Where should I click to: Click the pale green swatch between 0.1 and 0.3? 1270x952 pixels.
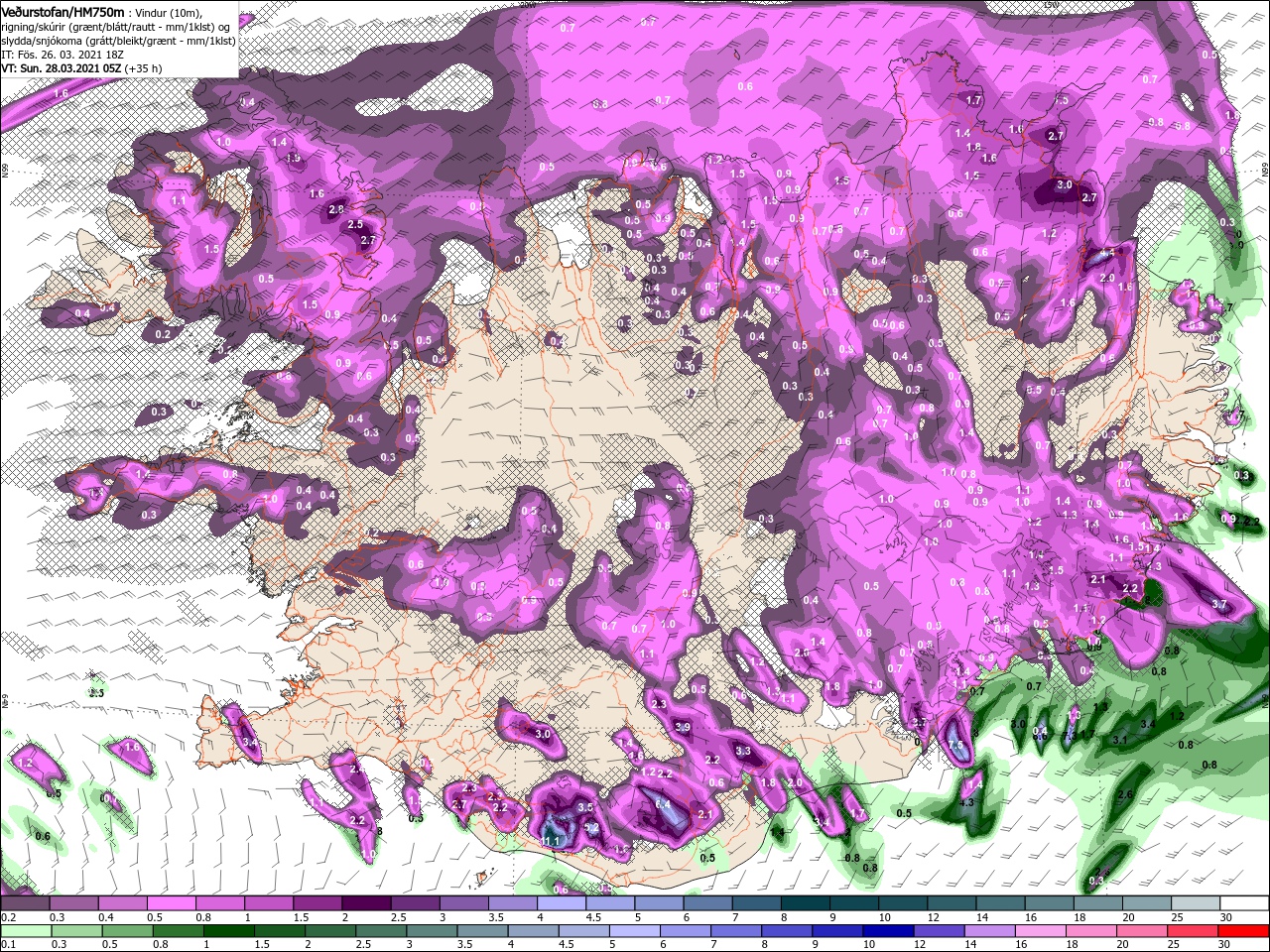pyautogui.click(x=26, y=930)
